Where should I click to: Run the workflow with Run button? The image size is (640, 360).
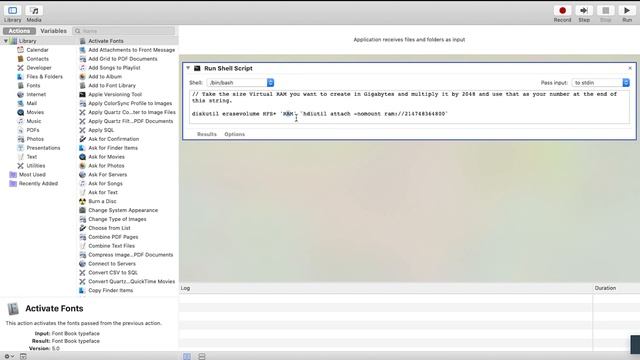[627, 11]
